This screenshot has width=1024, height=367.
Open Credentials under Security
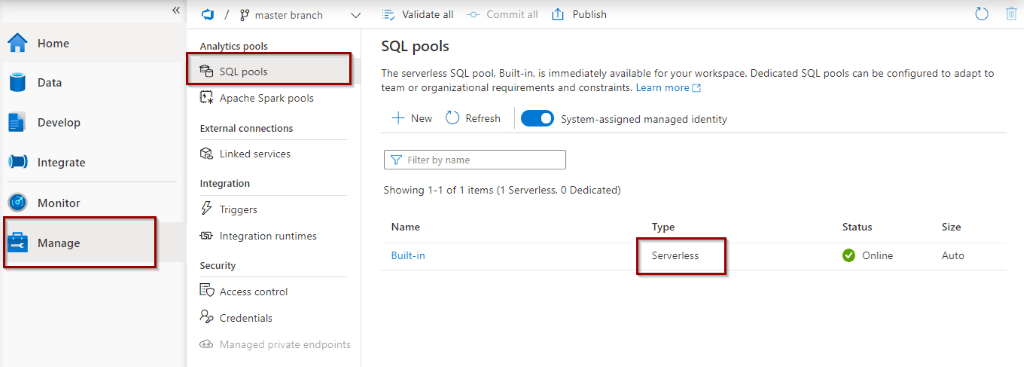[246, 318]
